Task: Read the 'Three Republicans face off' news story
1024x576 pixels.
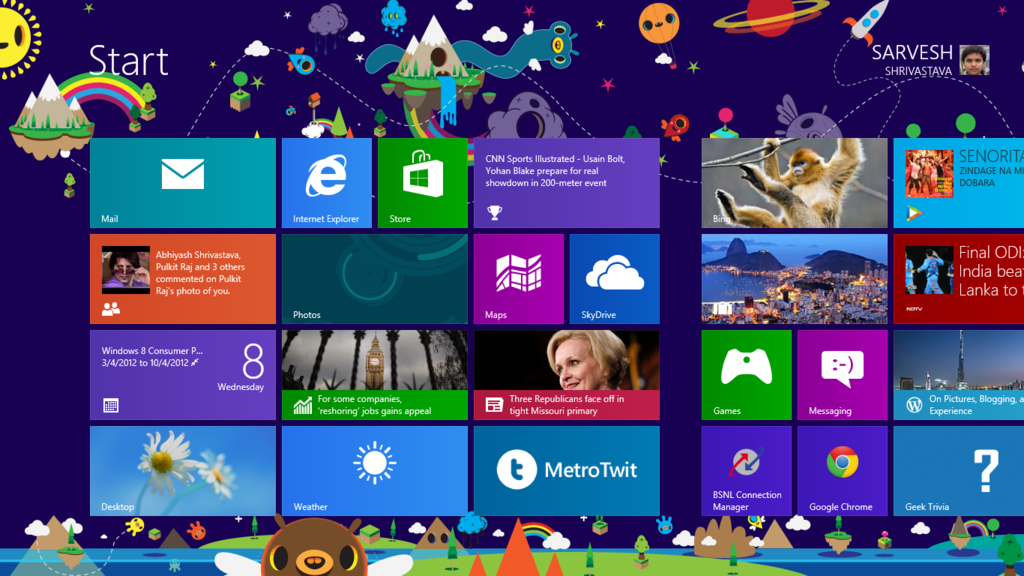Action: (566, 374)
